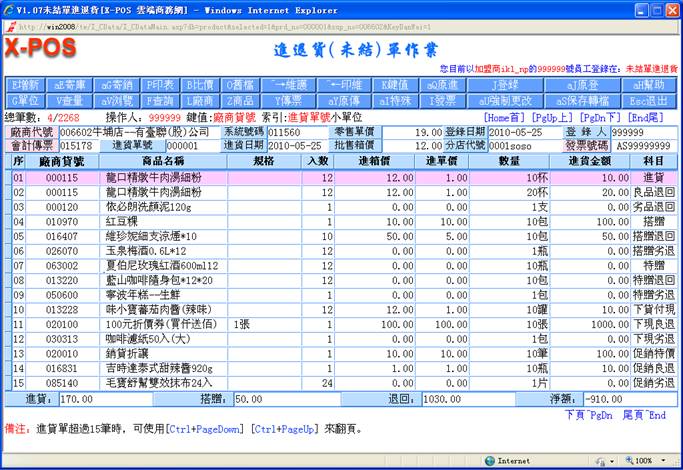Click the L廠商 vendor button
This screenshot has height=470, width=683.
(200, 101)
